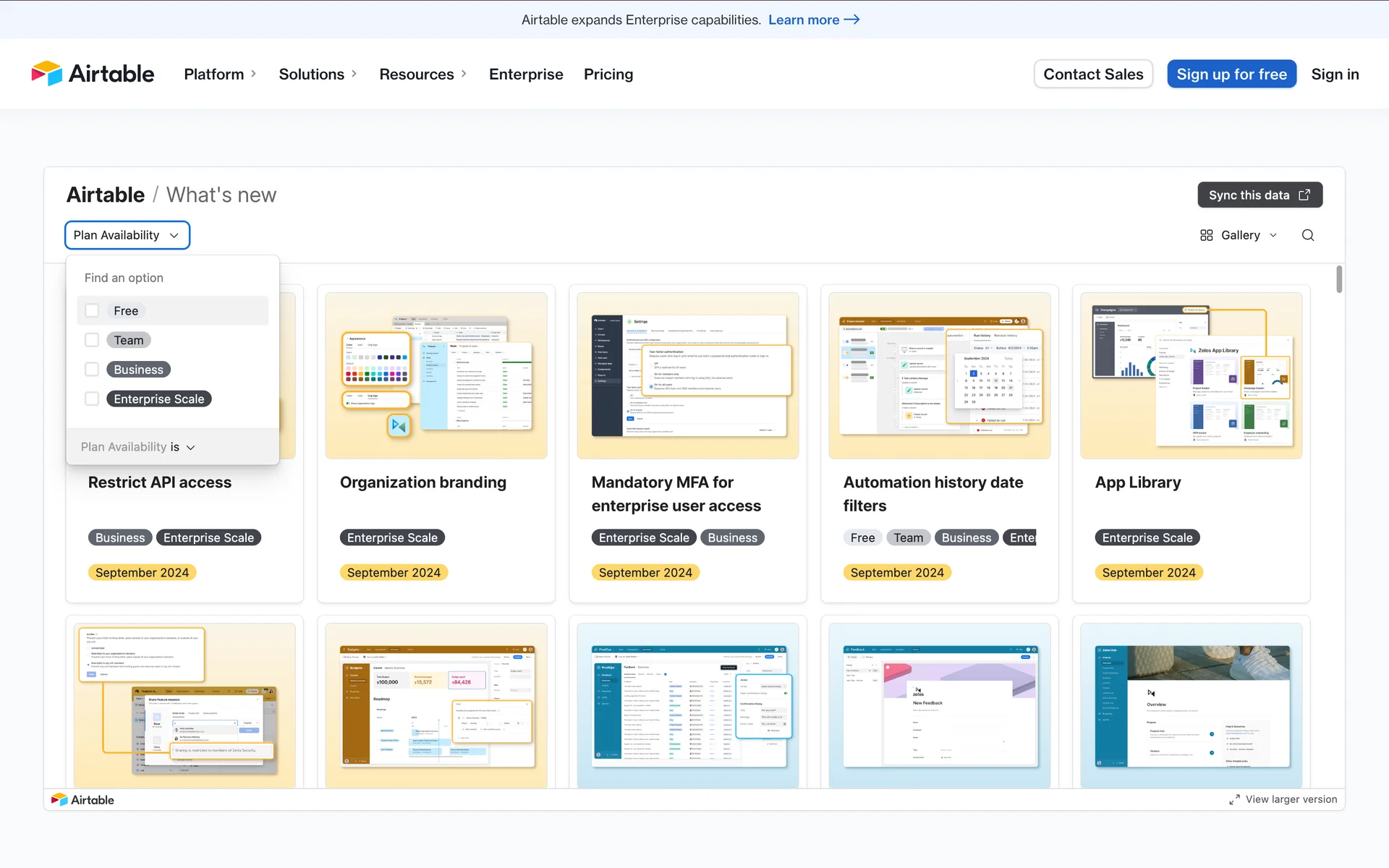Check the Free plan checkbox

[92, 310]
